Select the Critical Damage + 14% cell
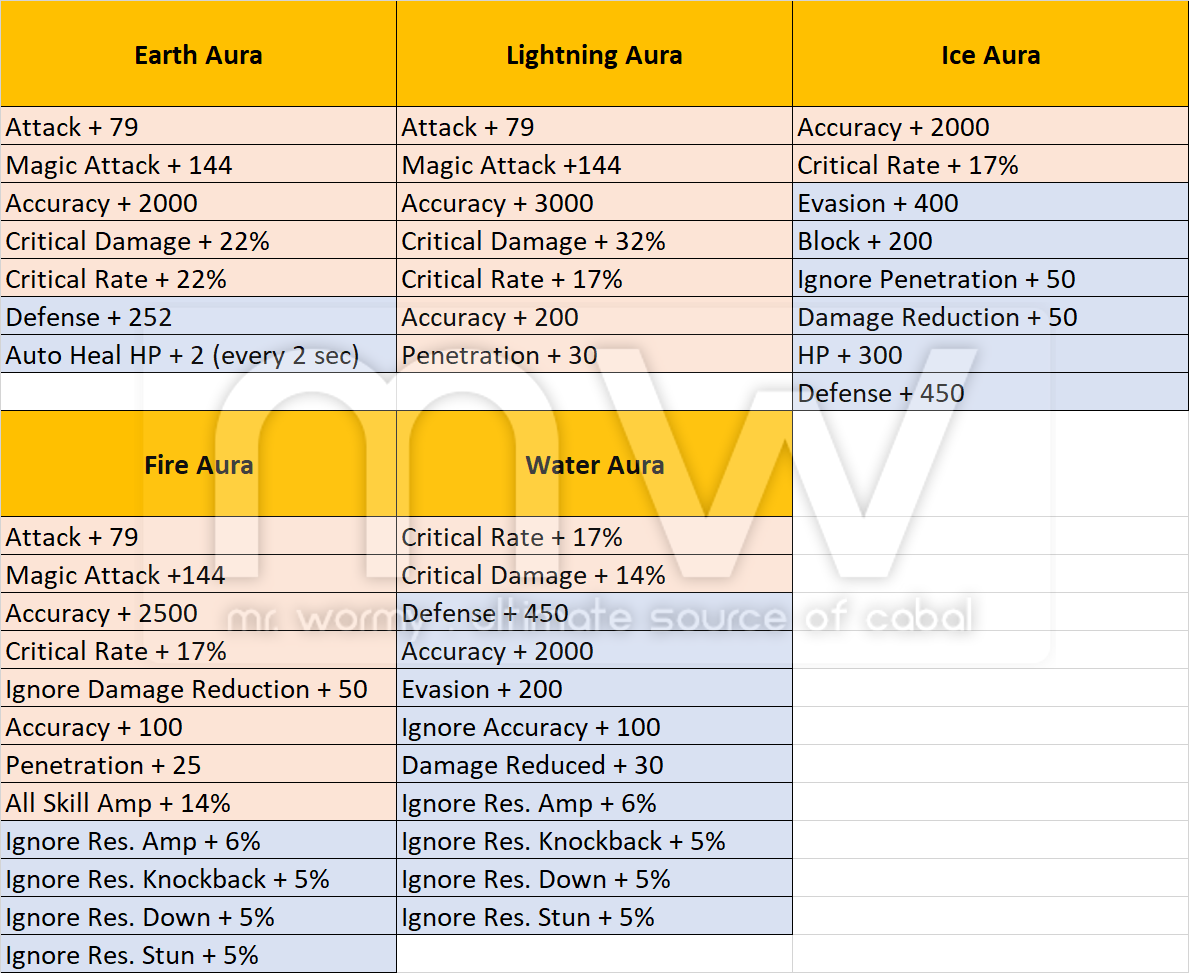Viewport: 1189px width, 973px height. point(594,575)
